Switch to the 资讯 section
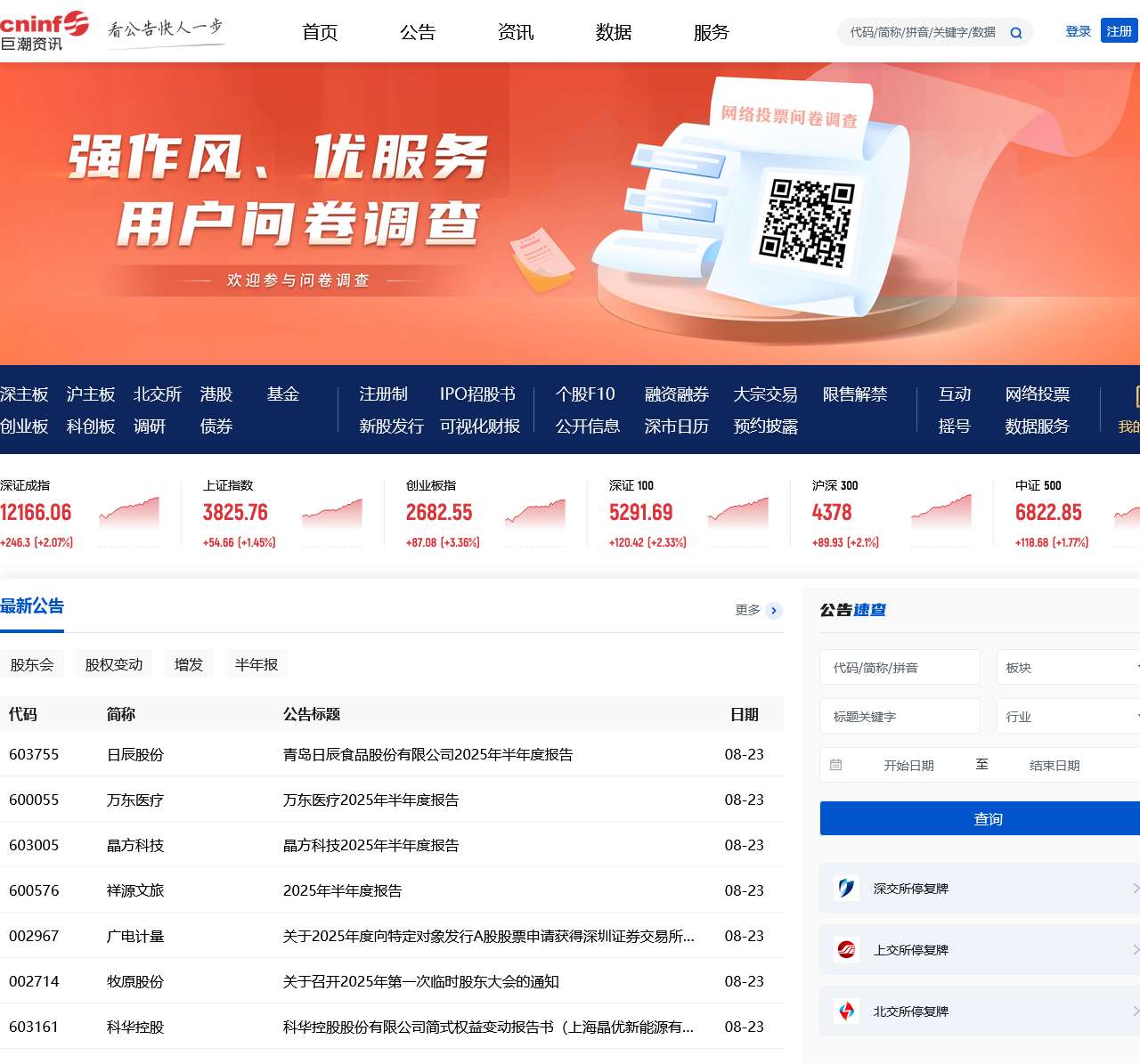 click(x=516, y=32)
